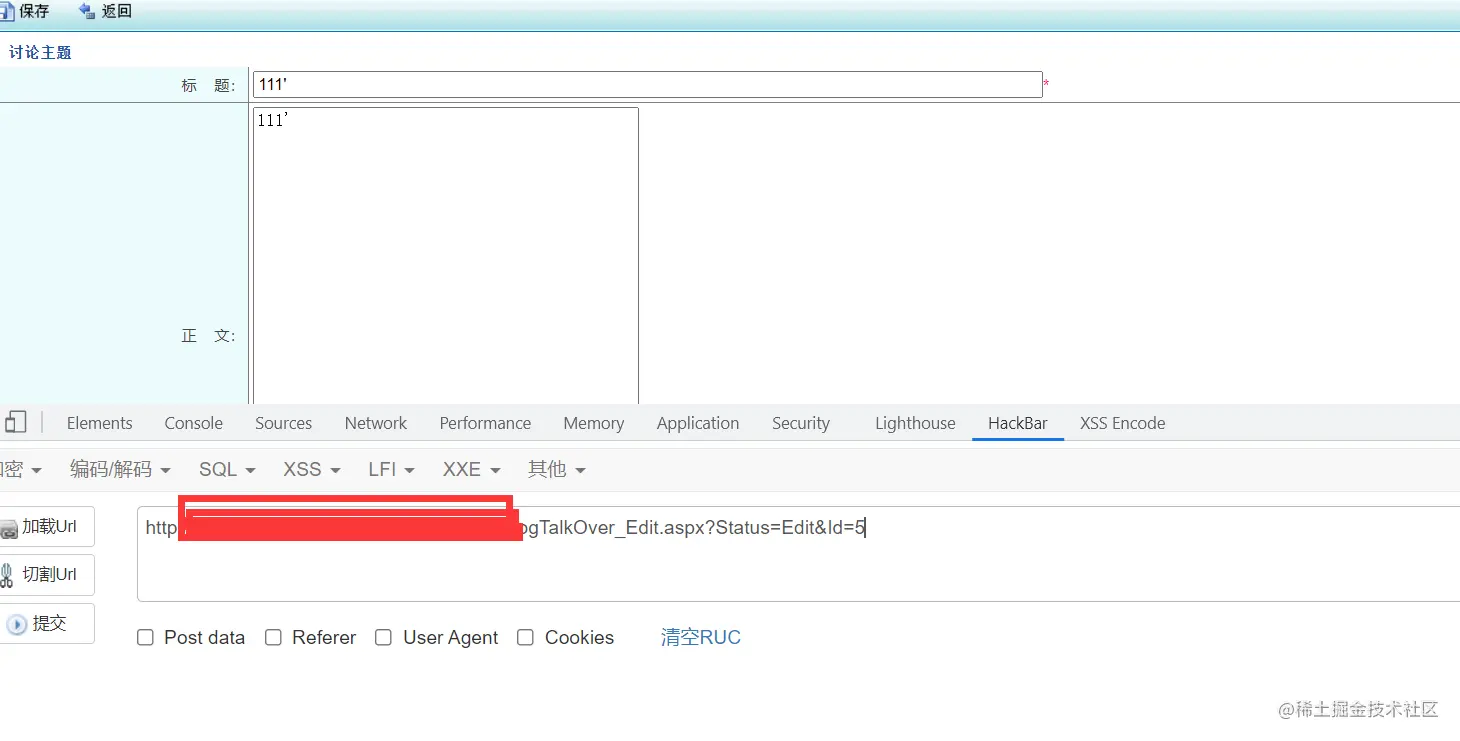Switch to the Performance tab
The image size is (1460, 741).
point(485,423)
